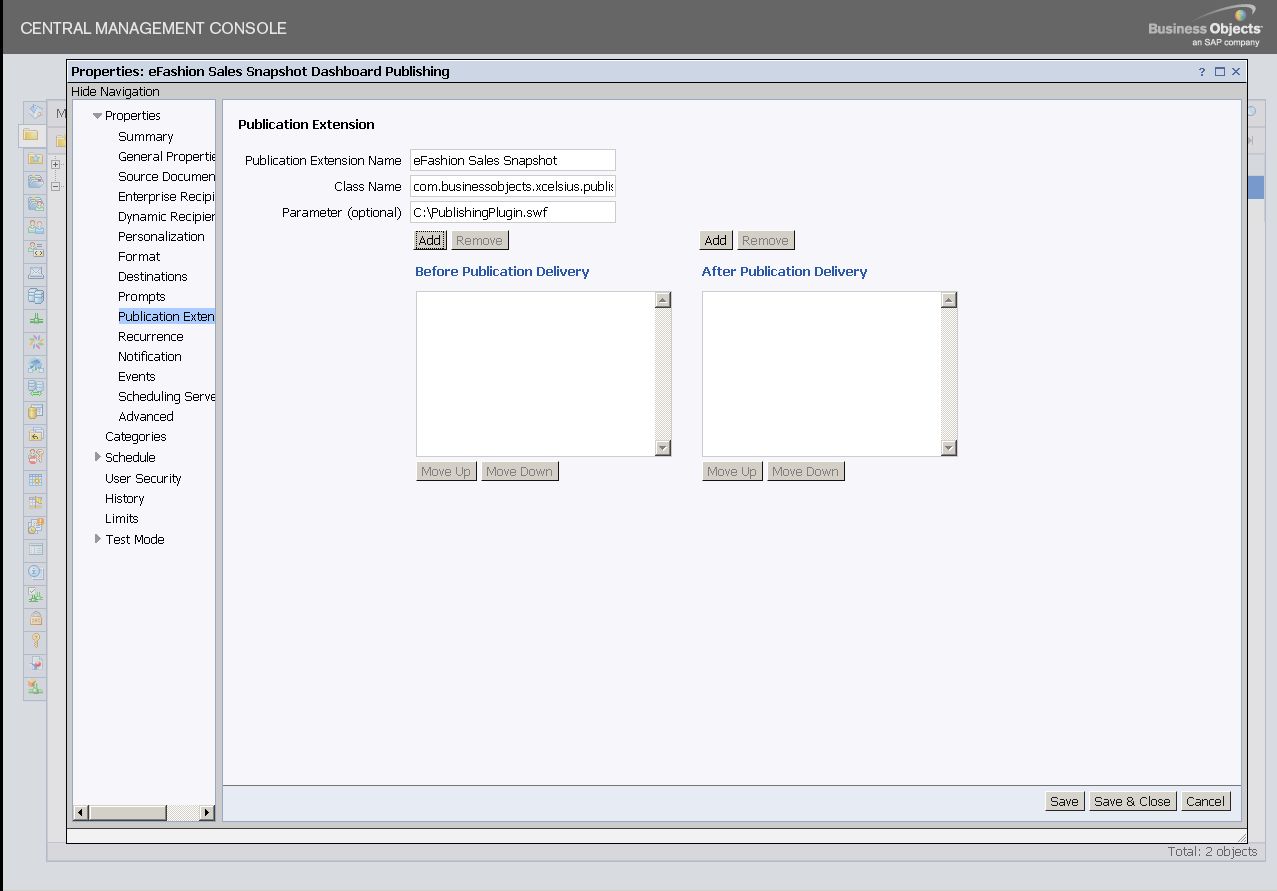Viewport: 1277px width, 891px height.
Task: Click inside the After Publication Delivery list
Action: tap(821, 374)
